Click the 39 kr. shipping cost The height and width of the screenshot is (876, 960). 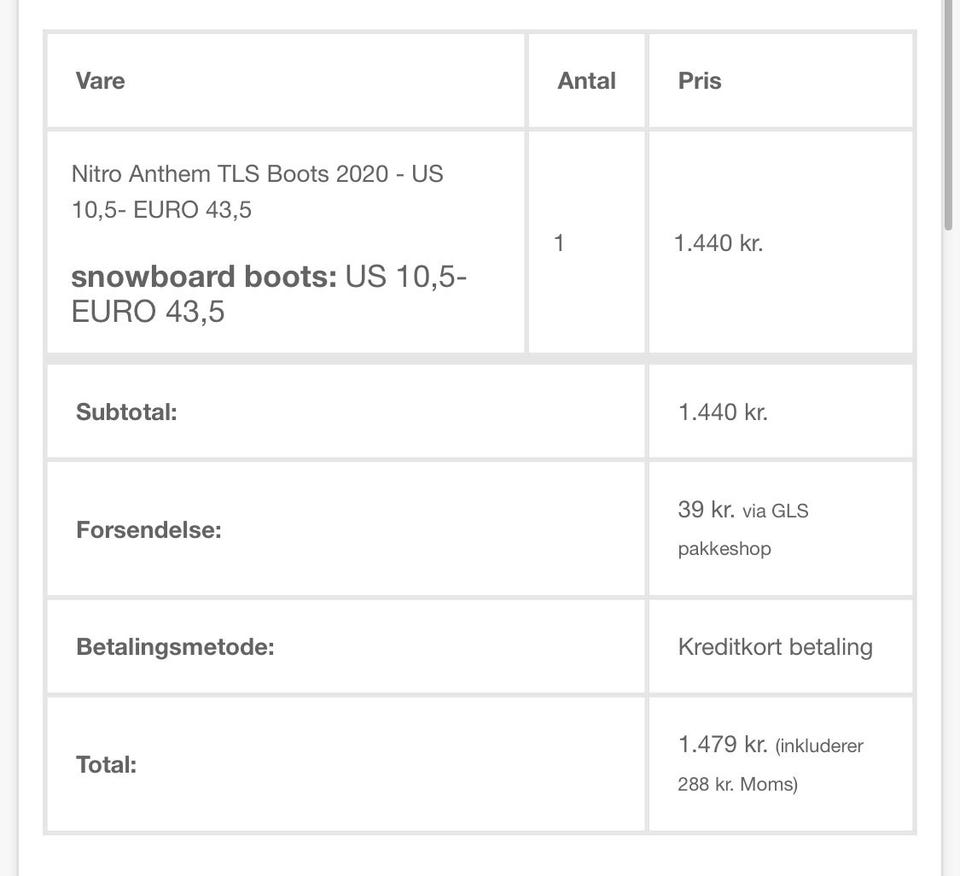706,509
